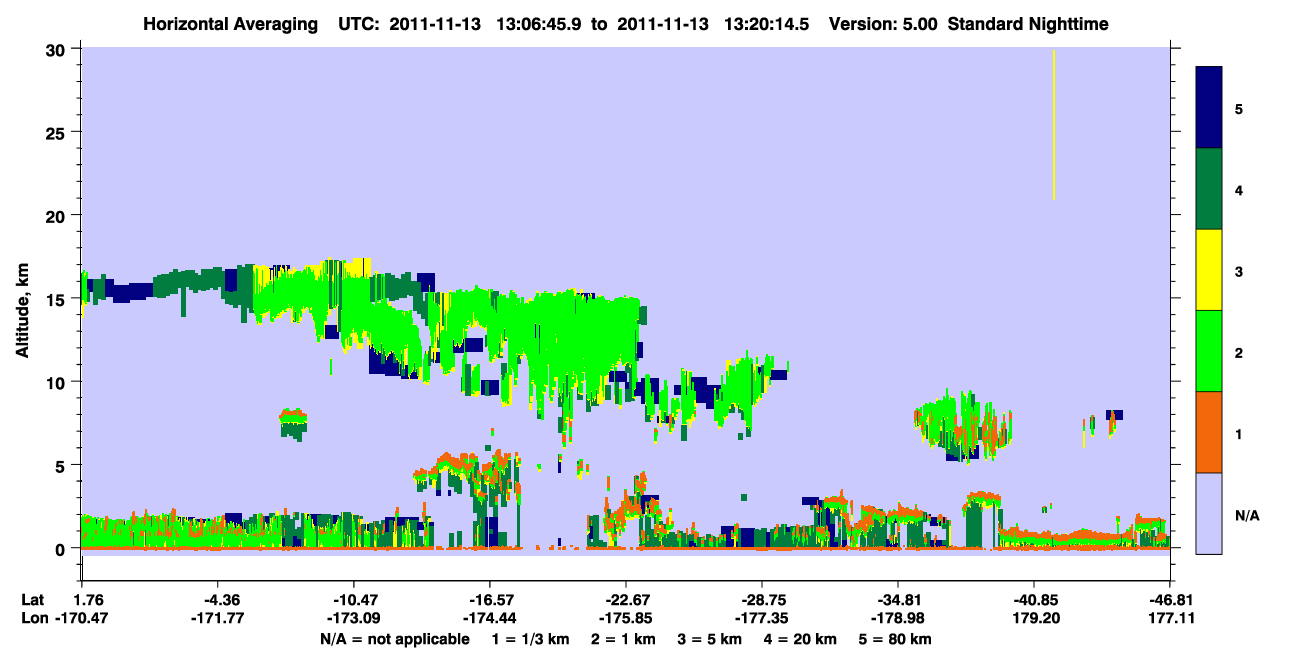Click the colorbar label 'N/A'
1300x667 pixels.
[1246, 515]
